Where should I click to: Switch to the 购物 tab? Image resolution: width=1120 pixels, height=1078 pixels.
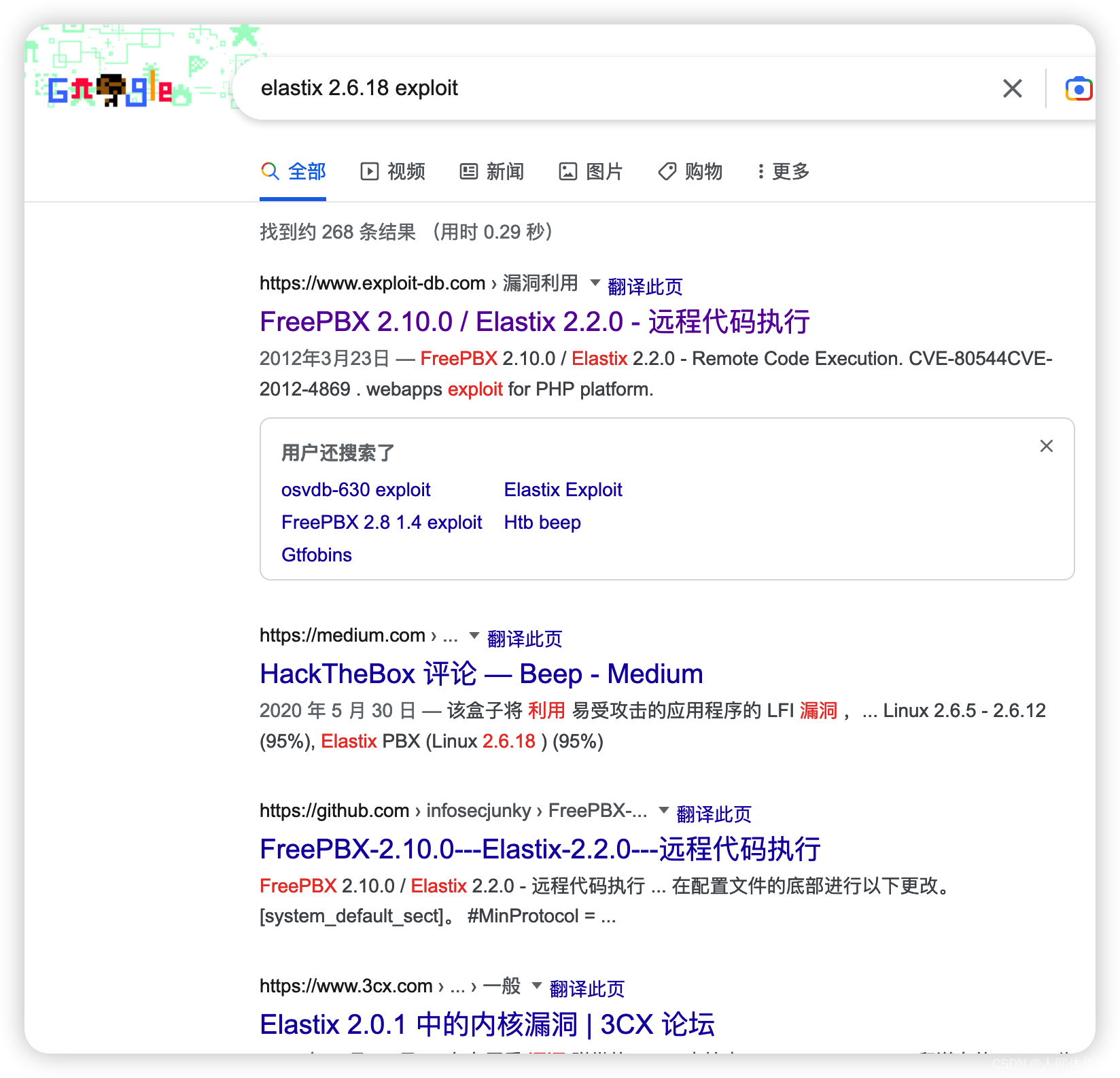[690, 171]
